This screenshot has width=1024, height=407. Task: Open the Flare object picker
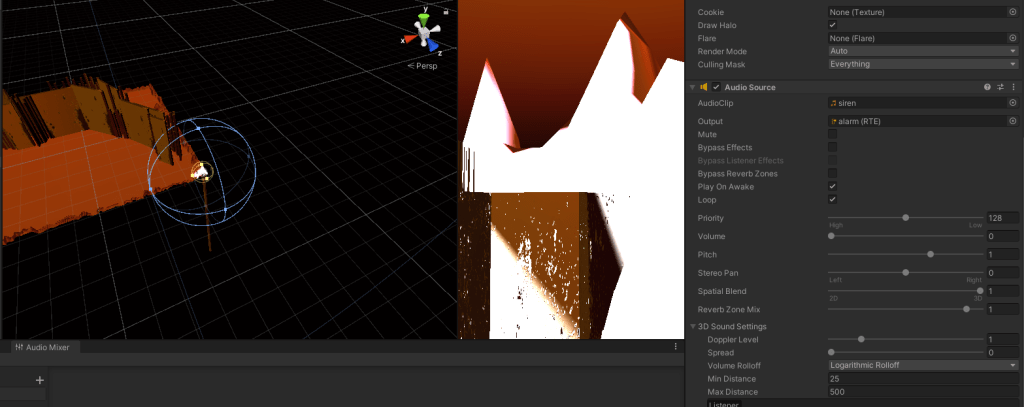(x=1012, y=38)
